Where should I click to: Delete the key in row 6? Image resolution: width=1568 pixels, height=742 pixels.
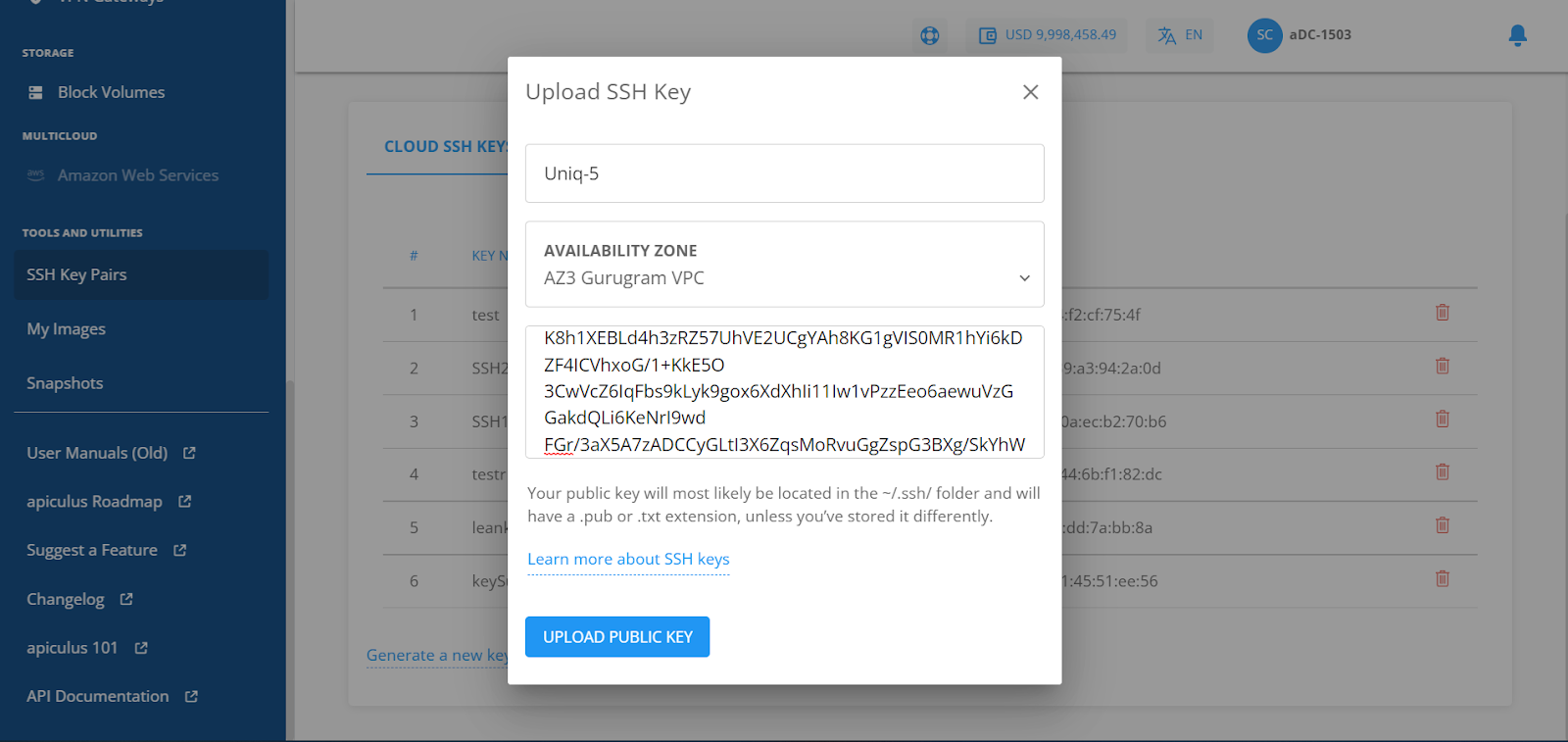coord(1442,578)
